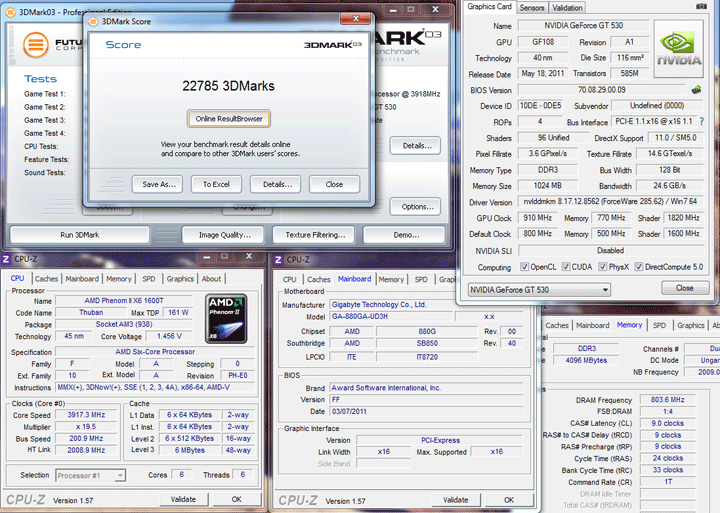This screenshot has height=513, width=720.
Task: Select Caches tab in middle CPU-Z window
Action: click(319, 279)
